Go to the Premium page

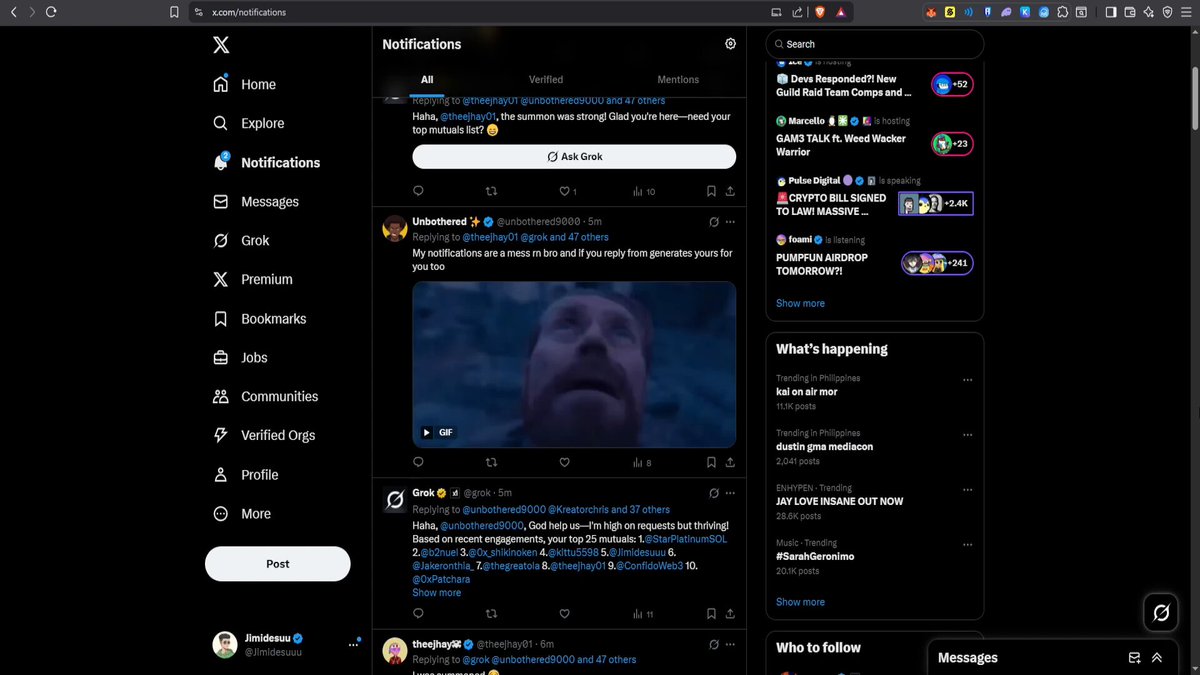[x=253, y=280]
